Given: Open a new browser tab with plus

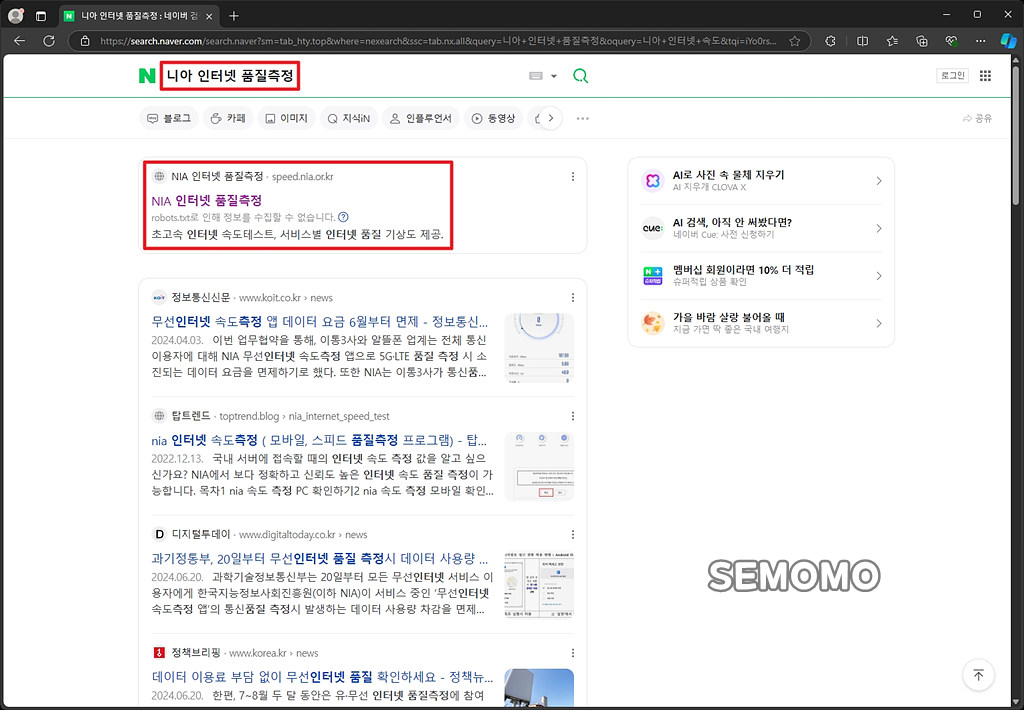Looking at the screenshot, I should [x=234, y=16].
